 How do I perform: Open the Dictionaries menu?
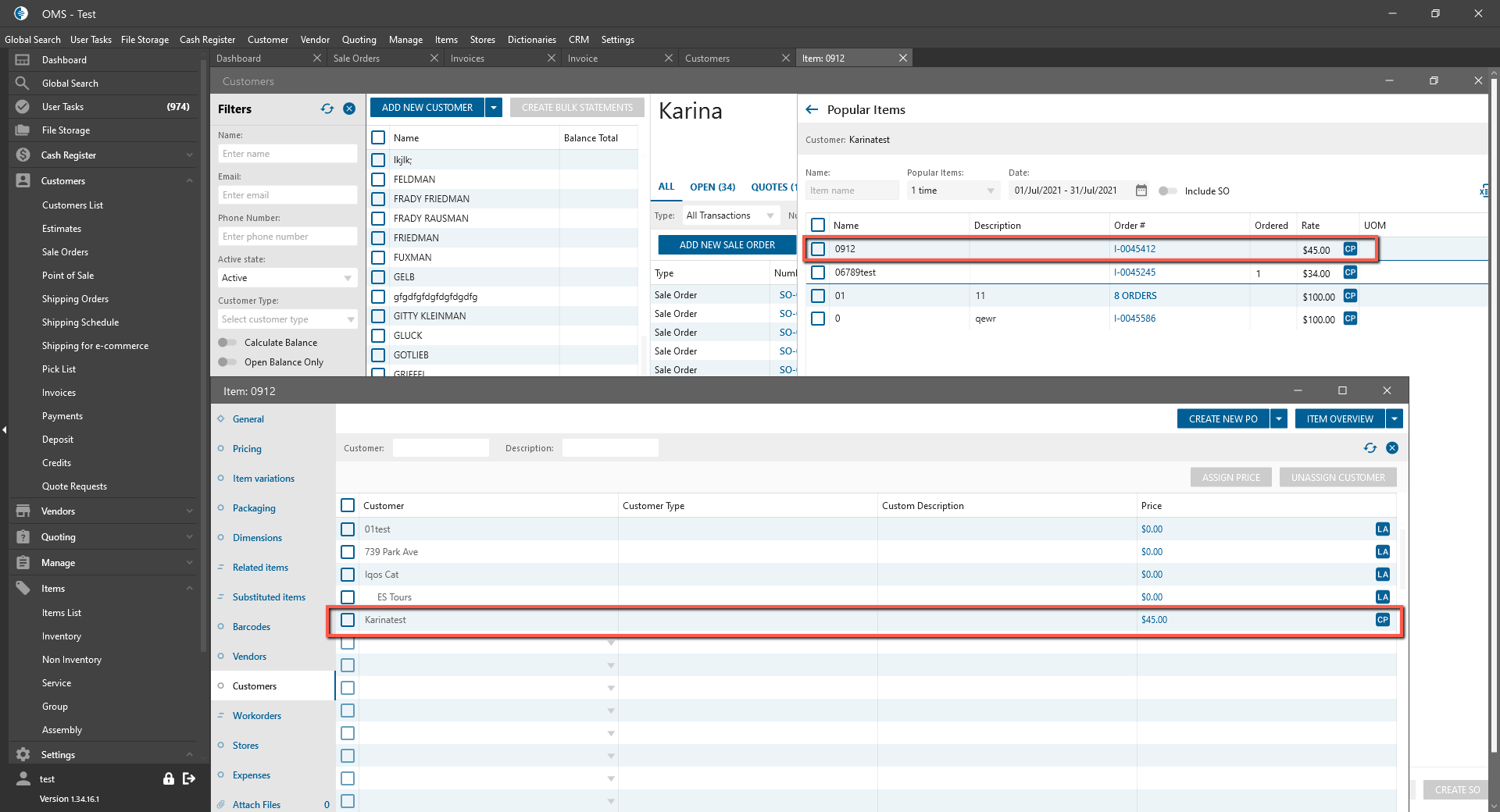[531, 40]
